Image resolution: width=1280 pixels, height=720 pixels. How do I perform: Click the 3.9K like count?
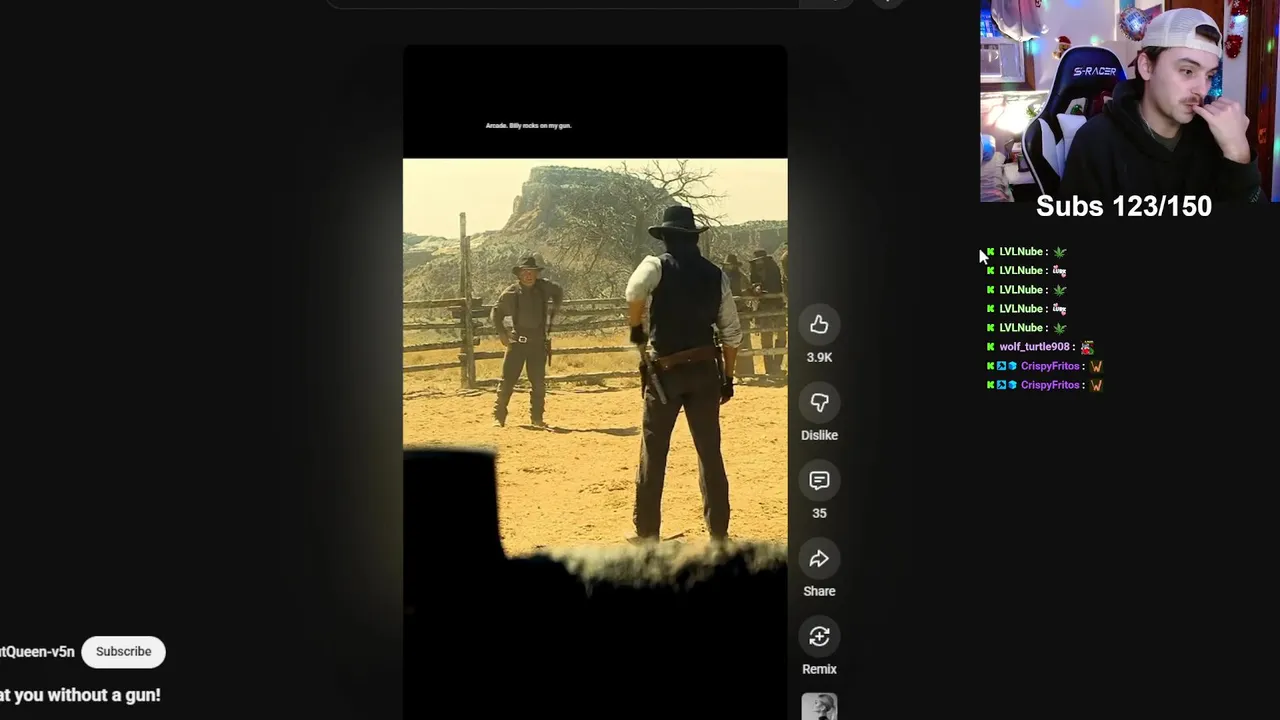819,357
